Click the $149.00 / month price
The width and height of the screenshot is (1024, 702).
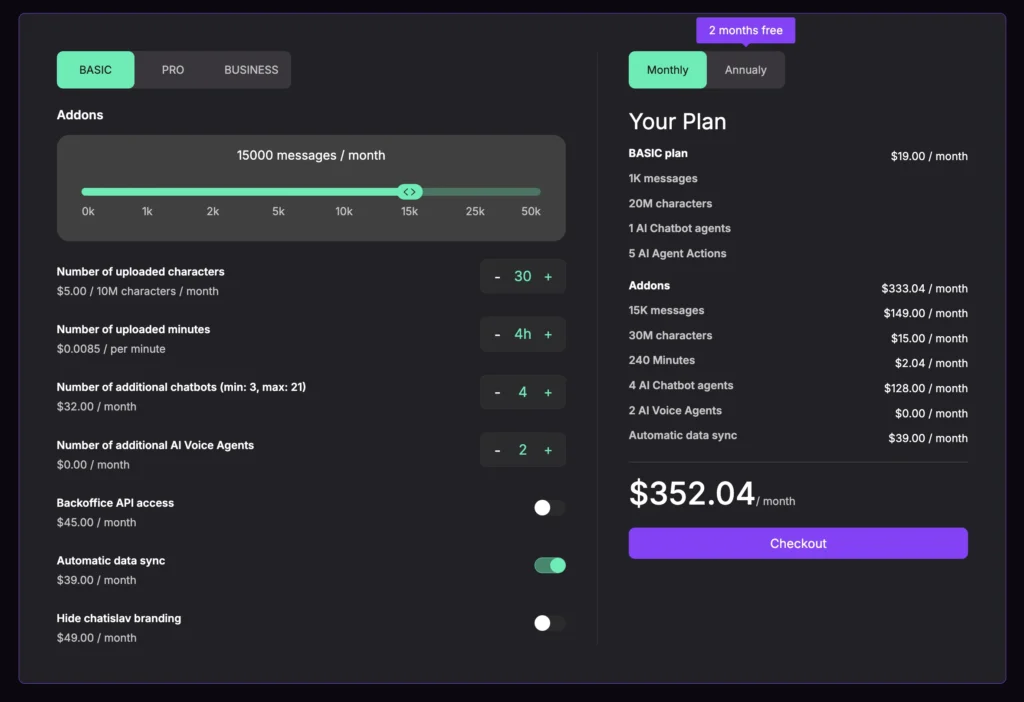[x=925, y=313]
